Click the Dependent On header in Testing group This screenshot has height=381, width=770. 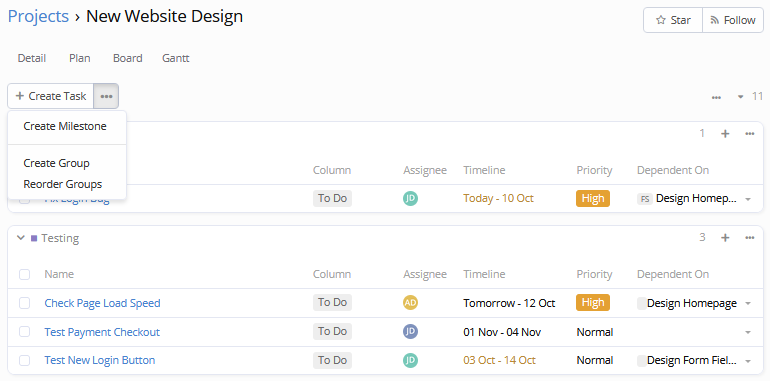[673, 274]
